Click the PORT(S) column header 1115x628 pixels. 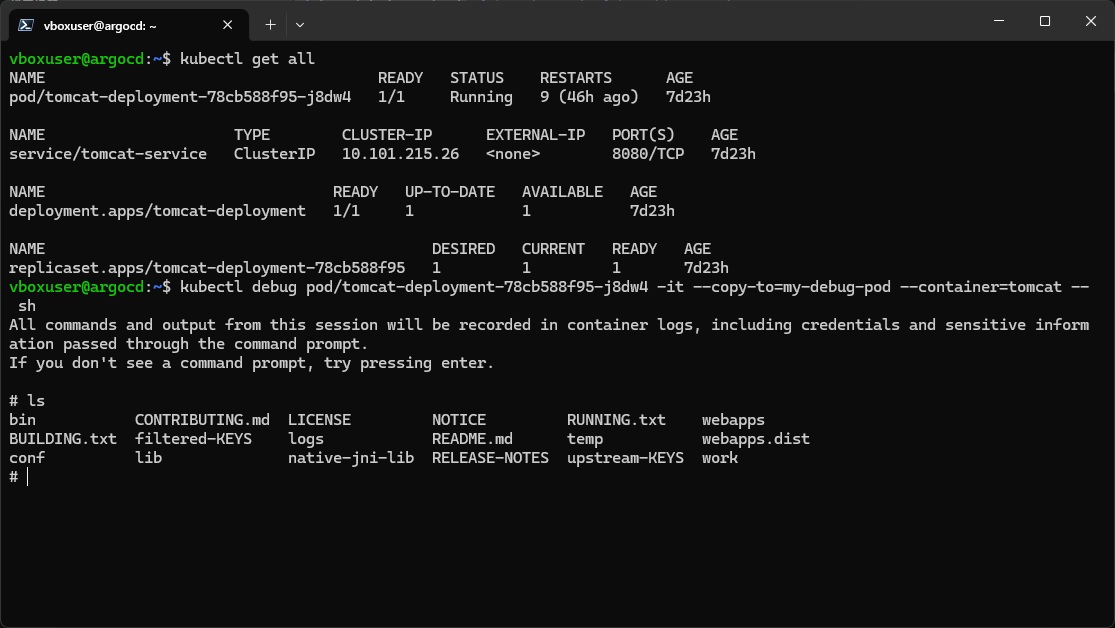[x=643, y=134]
